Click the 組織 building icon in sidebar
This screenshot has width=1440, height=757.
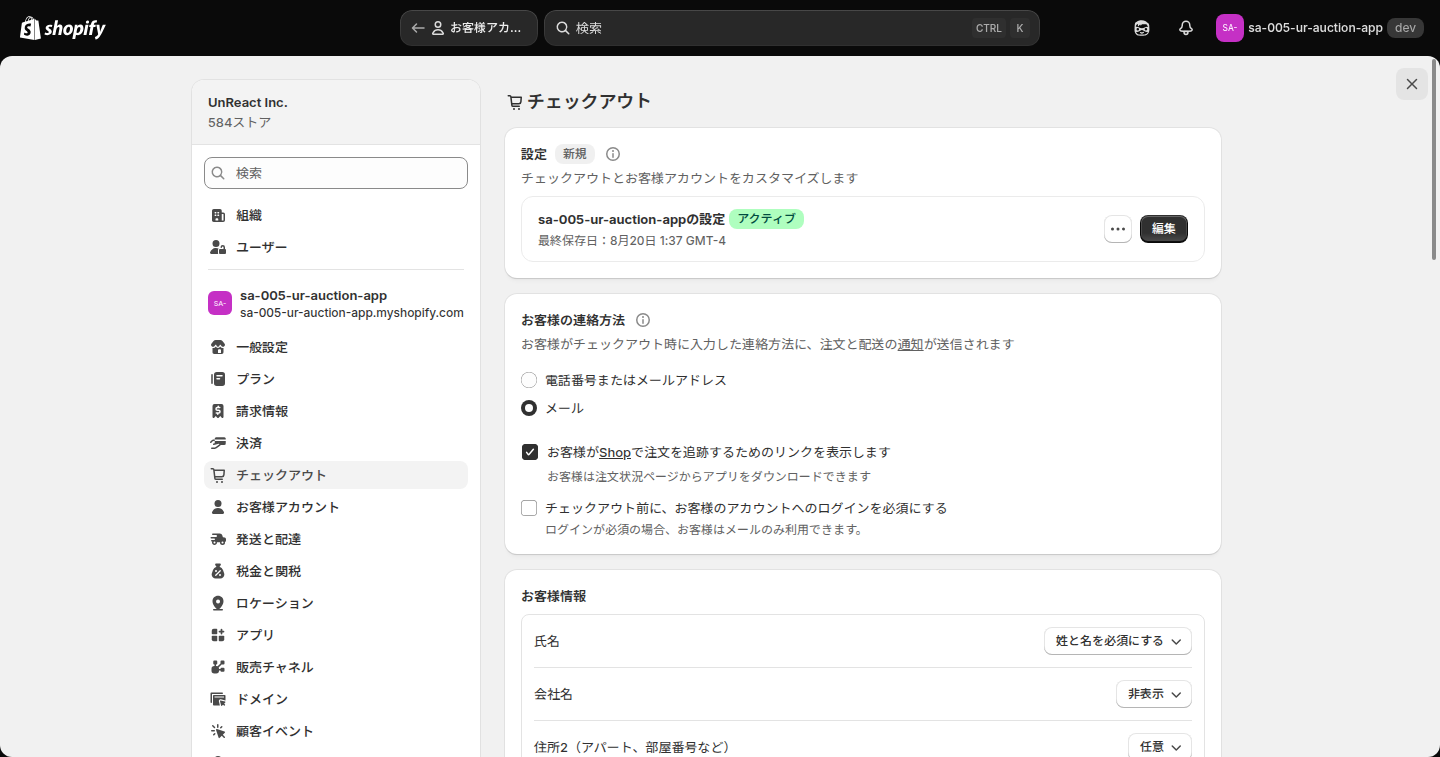218,215
